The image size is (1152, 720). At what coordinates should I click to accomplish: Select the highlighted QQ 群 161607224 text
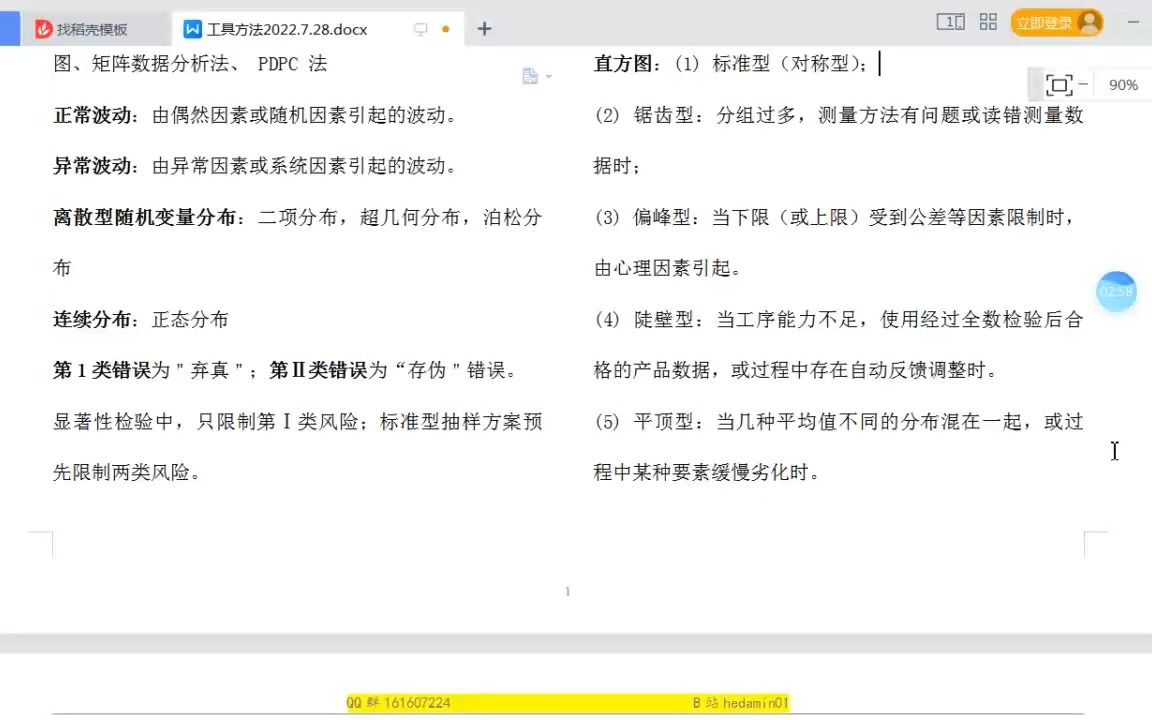[398, 702]
